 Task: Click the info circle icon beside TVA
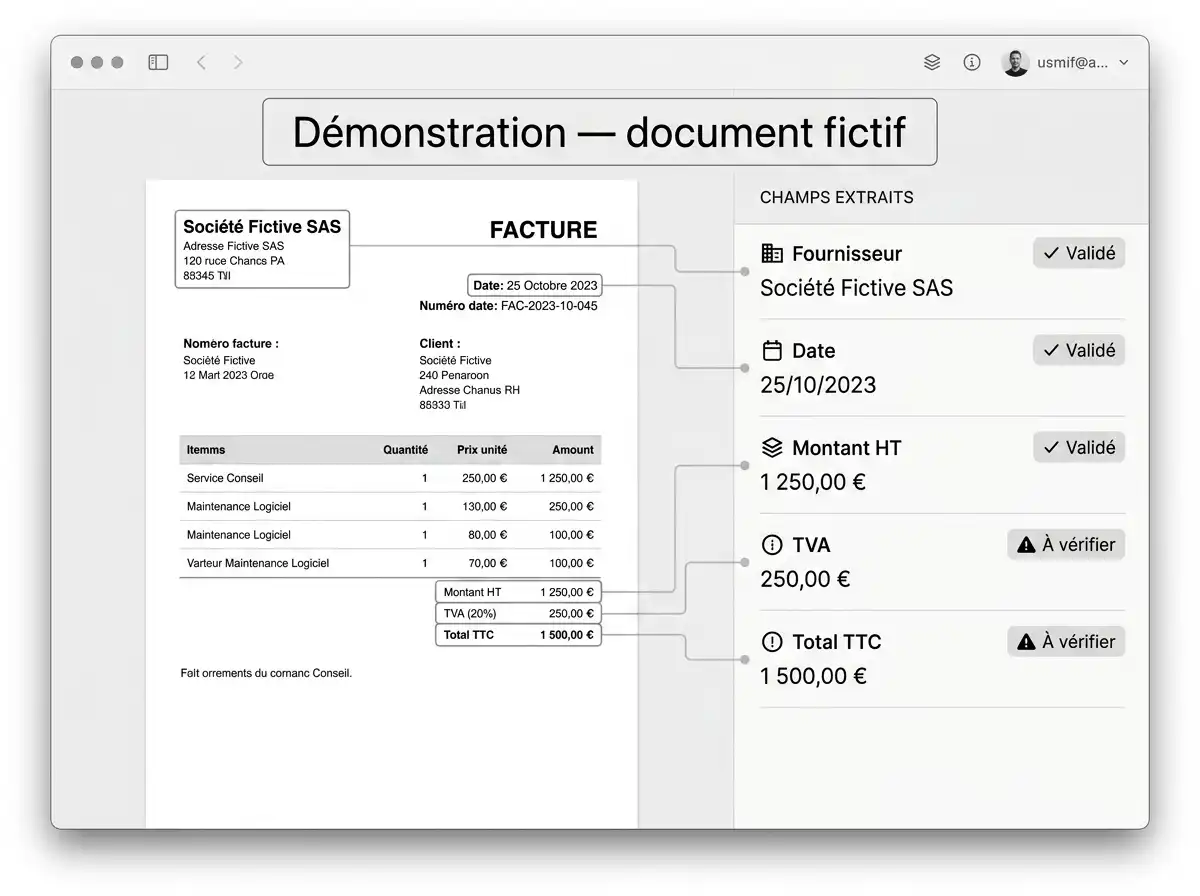772,545
